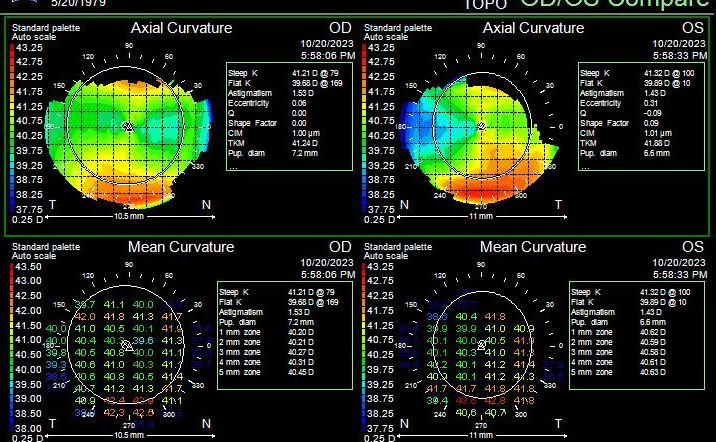
Task: Click the OD Axial Curvature color map
Action: coord(128,142)
